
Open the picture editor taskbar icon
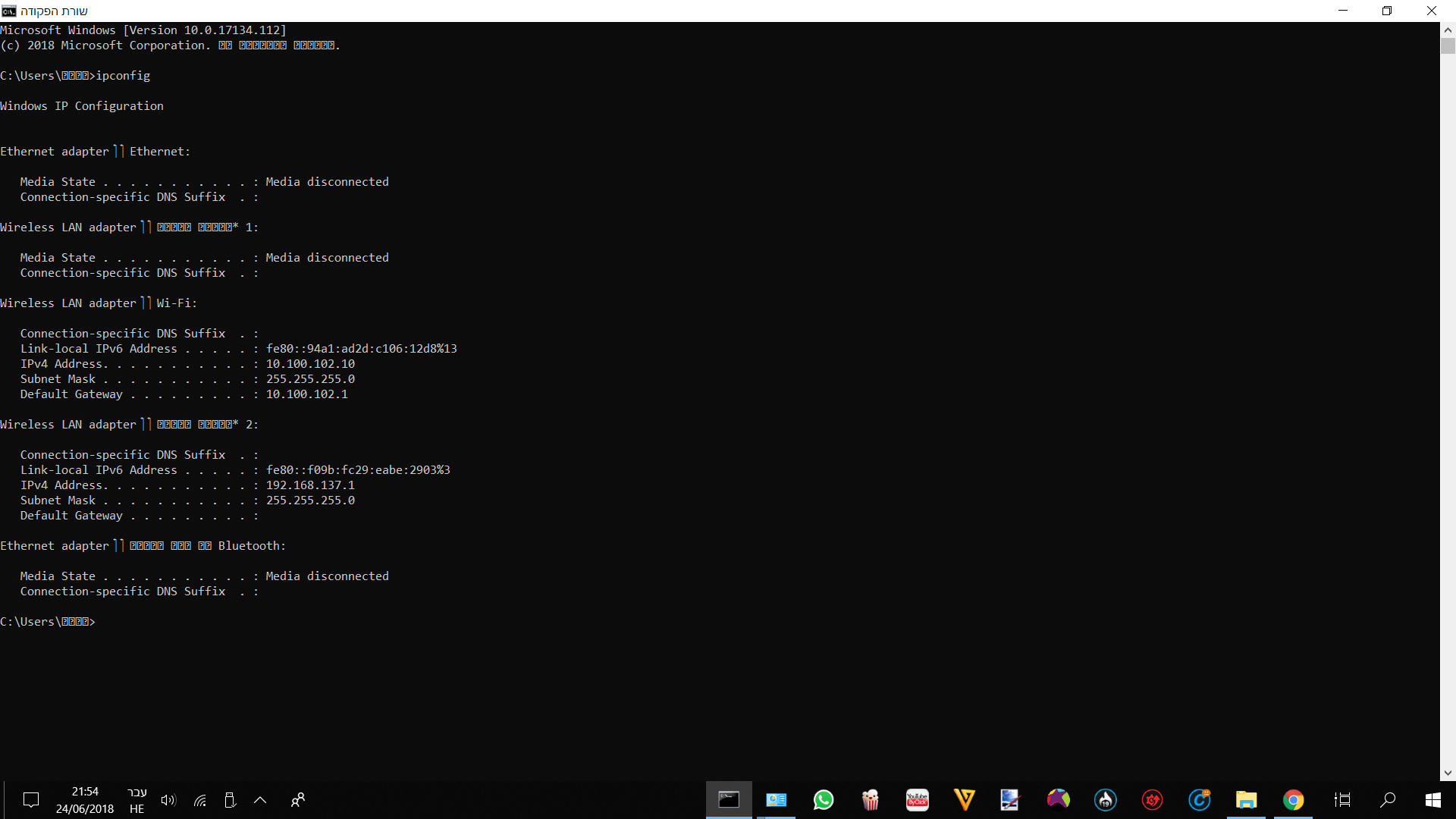[1011, 800]
